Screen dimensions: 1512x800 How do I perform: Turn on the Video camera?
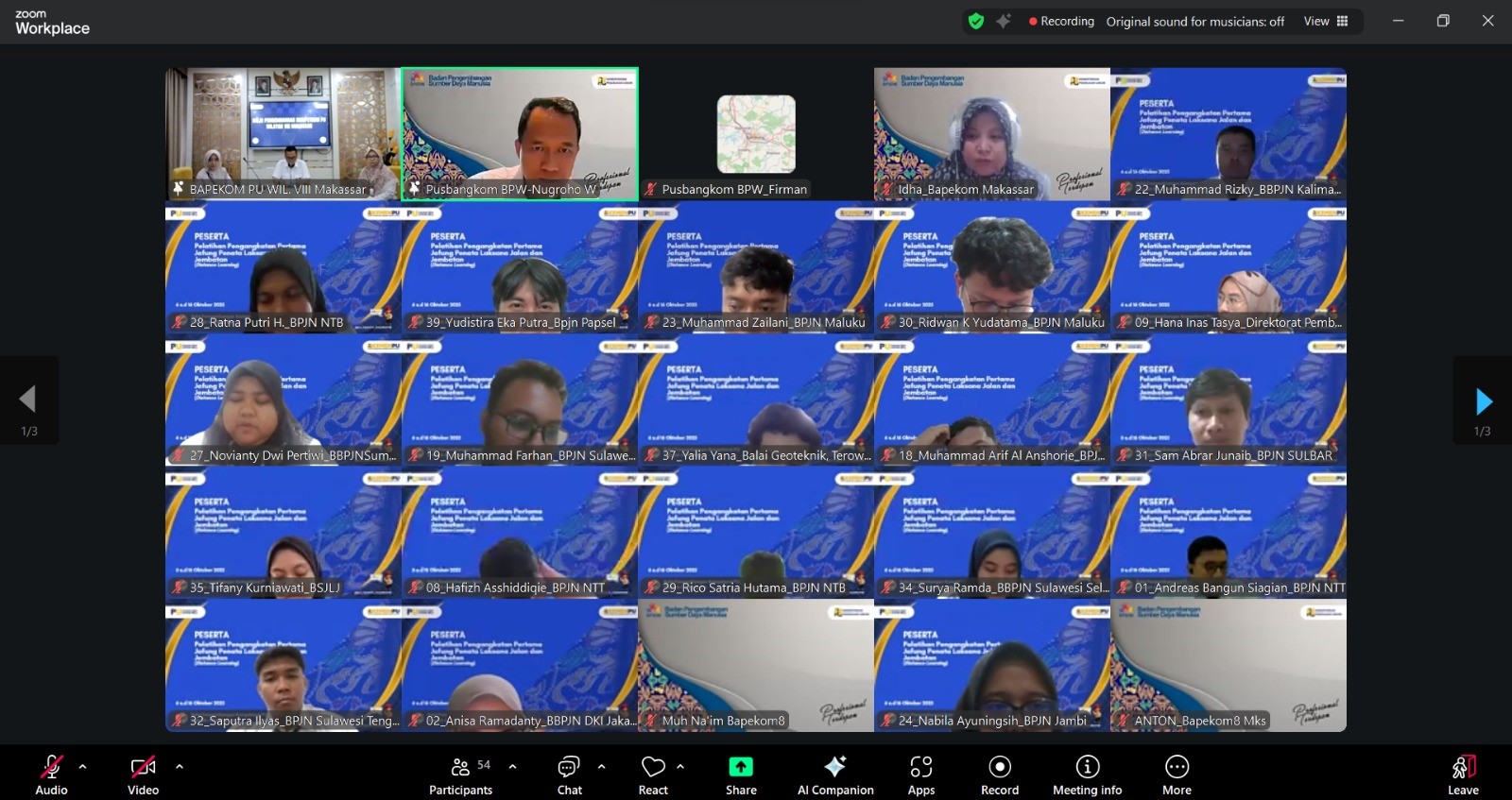pos(143,774)
